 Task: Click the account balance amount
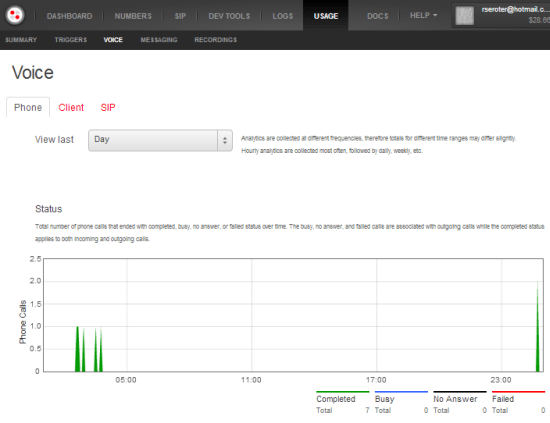[539, 20]
